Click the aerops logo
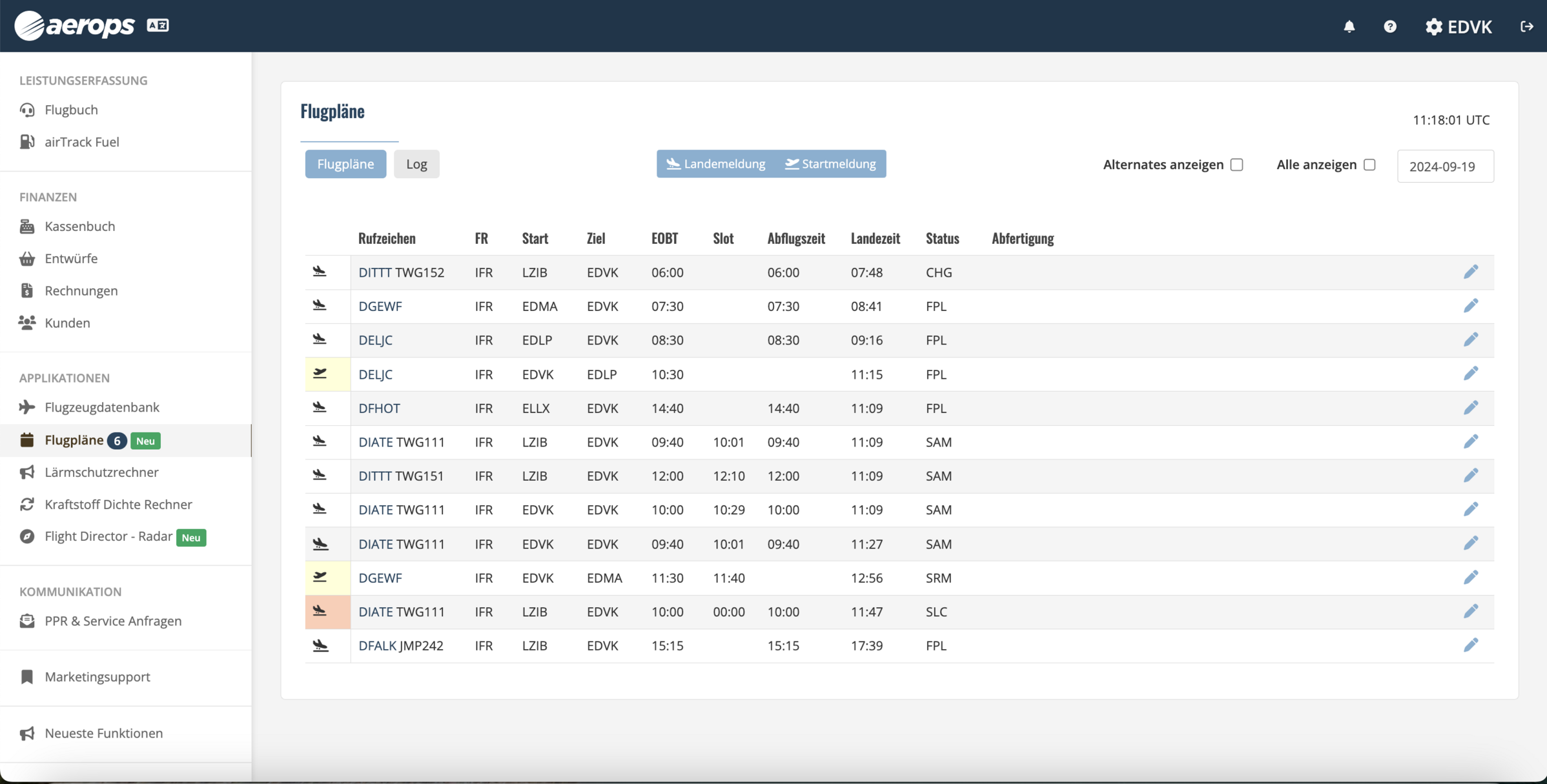 coord(75,25)
